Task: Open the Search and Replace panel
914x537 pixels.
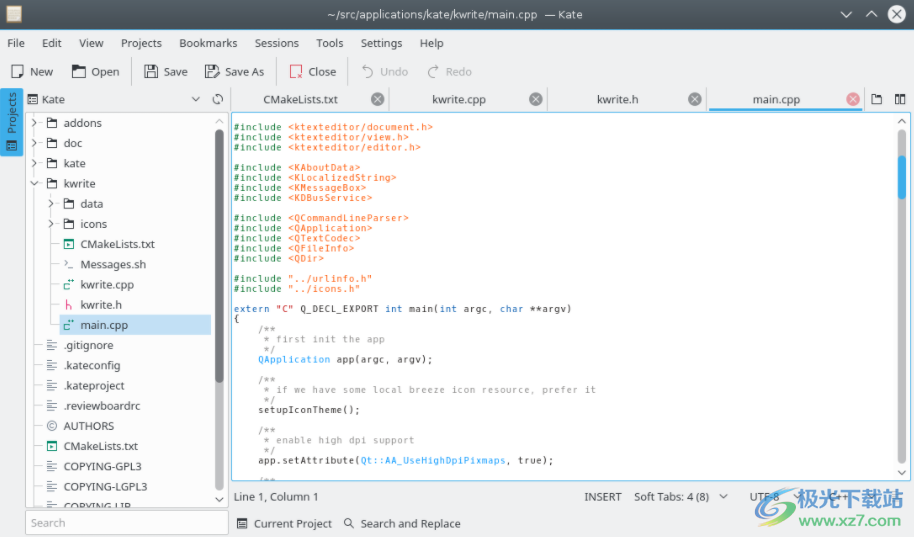Action: click(x=402, y=524)
